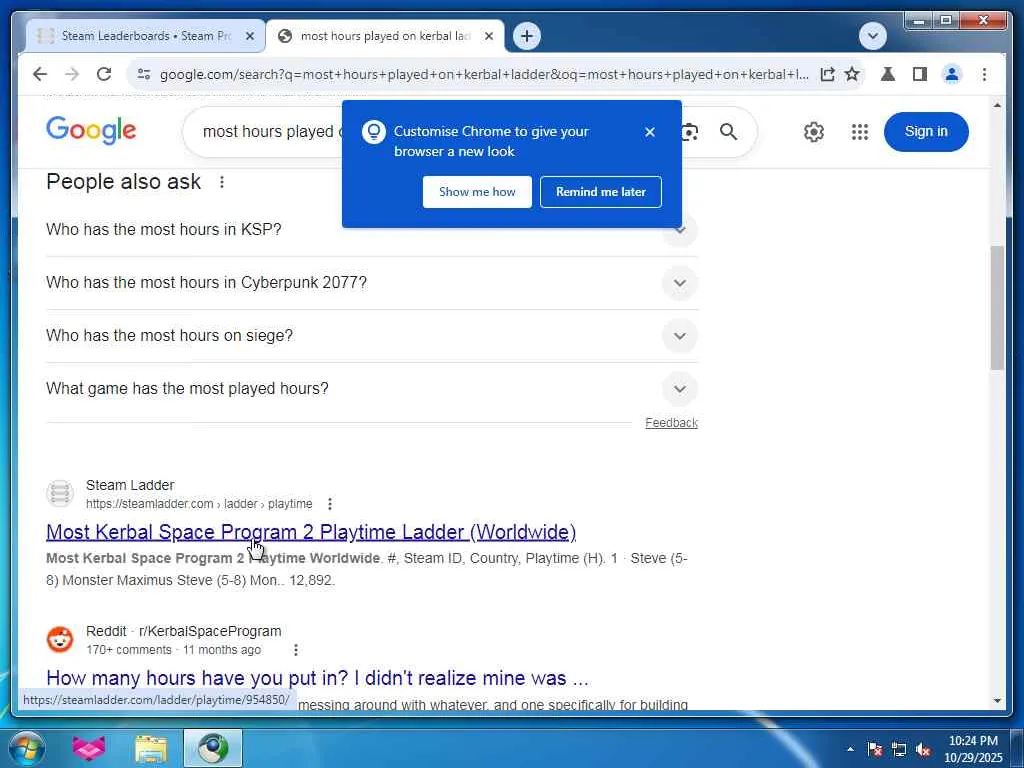1024x768 pixels.
Task: Open a new tab with plus button
Action: coord(527,36)
